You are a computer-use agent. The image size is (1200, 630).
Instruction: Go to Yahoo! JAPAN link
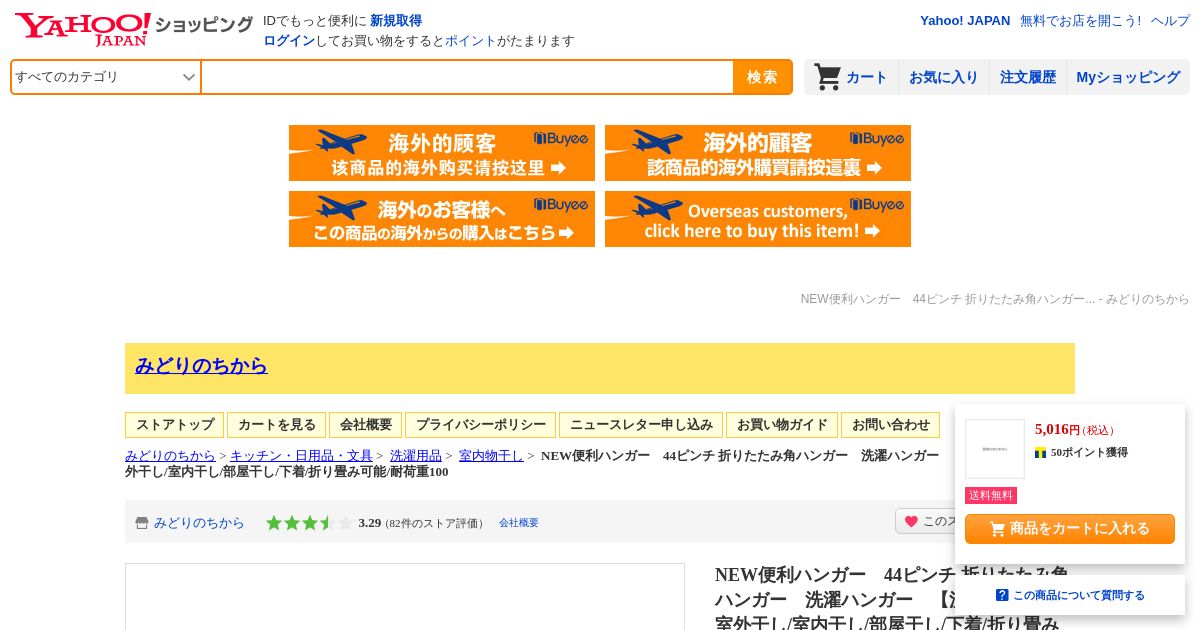tap(965, 20)
